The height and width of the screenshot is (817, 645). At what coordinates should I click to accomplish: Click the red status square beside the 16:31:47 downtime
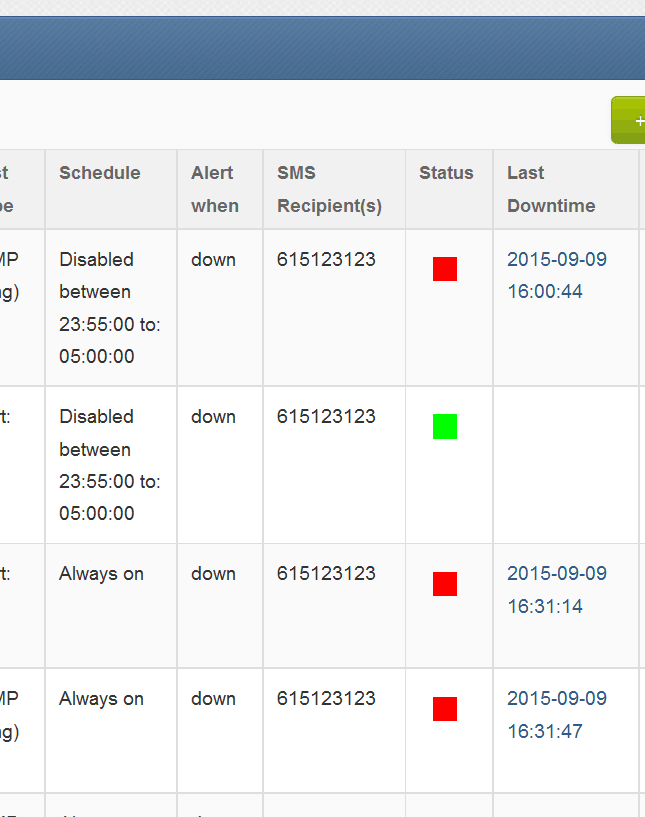(445, 709)
